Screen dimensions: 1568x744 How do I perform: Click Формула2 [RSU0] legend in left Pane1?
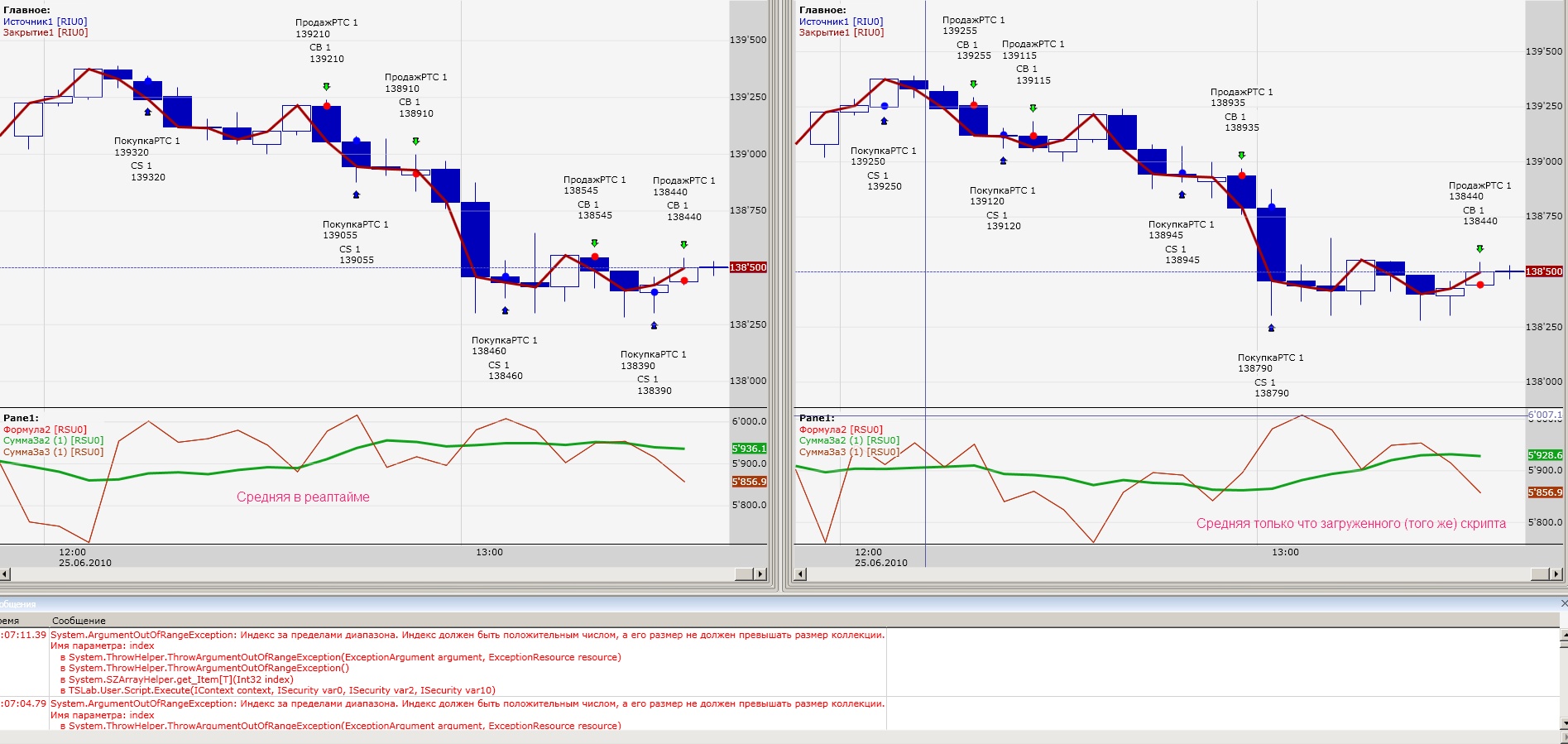click(x=45, y=430)
